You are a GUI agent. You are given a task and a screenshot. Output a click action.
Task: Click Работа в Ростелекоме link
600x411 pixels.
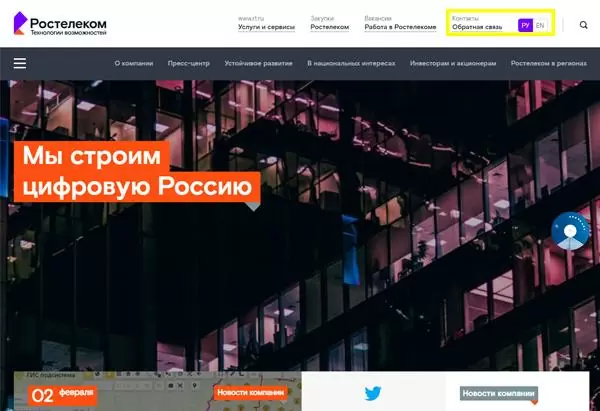[x=400, y=27]
